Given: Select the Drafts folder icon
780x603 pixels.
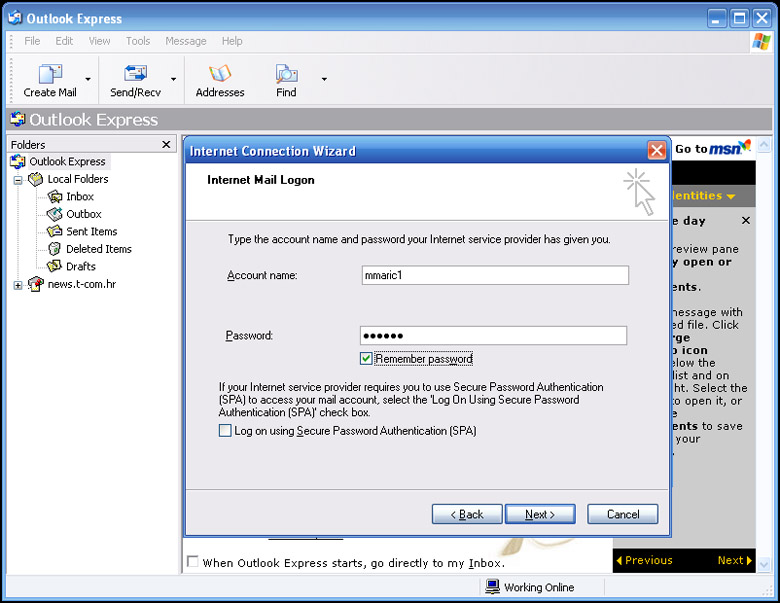Looking at the screenshot, I should coord(54,266).
